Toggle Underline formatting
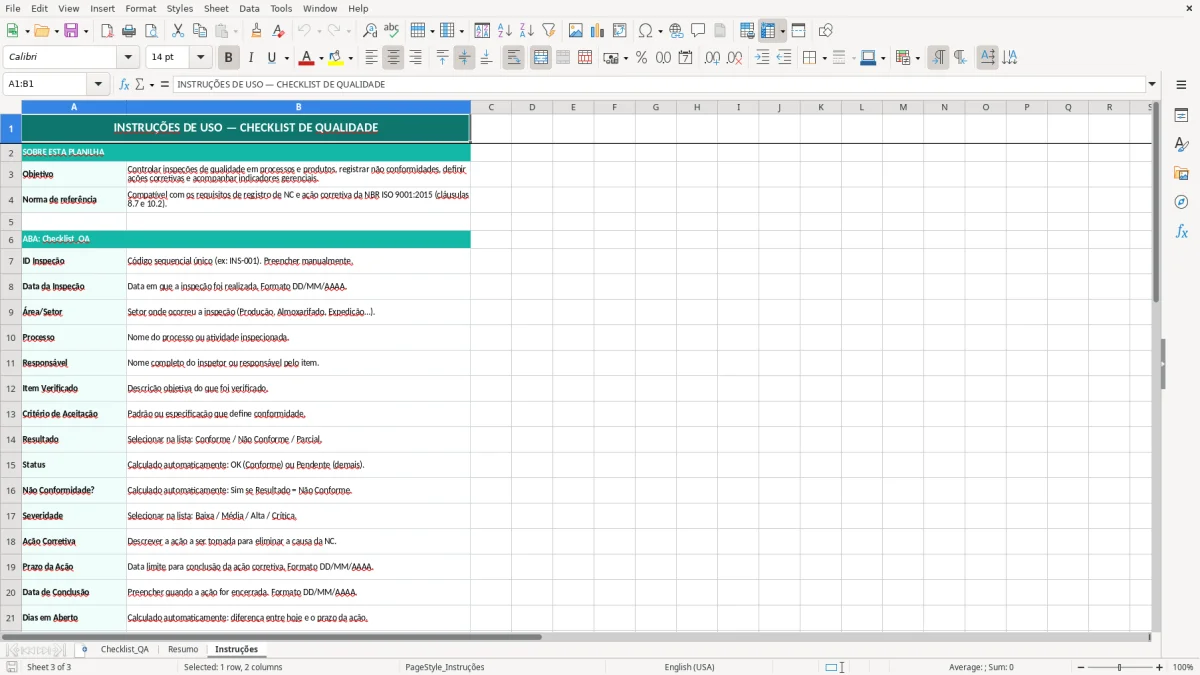 (272, 58)
